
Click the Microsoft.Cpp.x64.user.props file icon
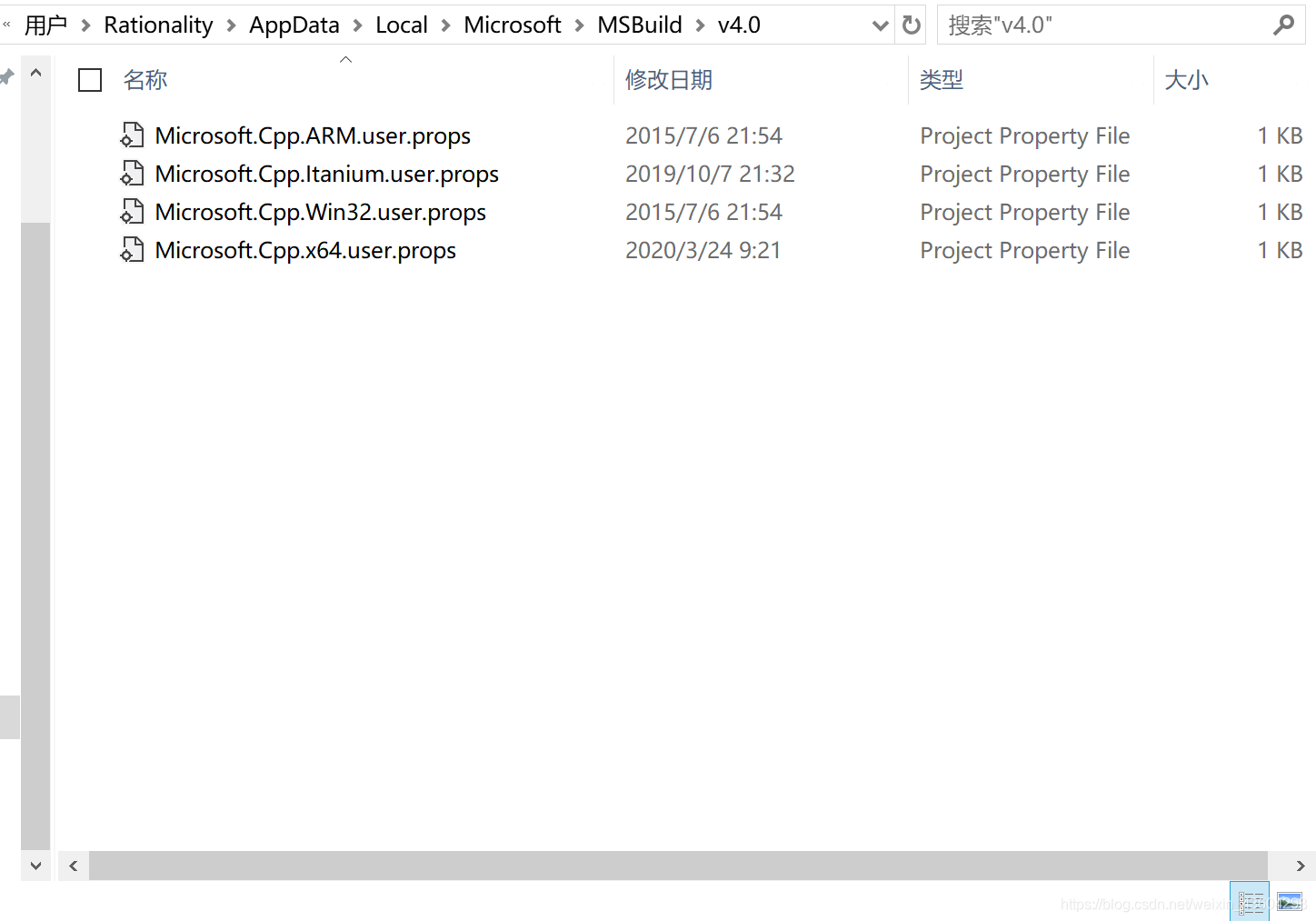click(132, 250)
